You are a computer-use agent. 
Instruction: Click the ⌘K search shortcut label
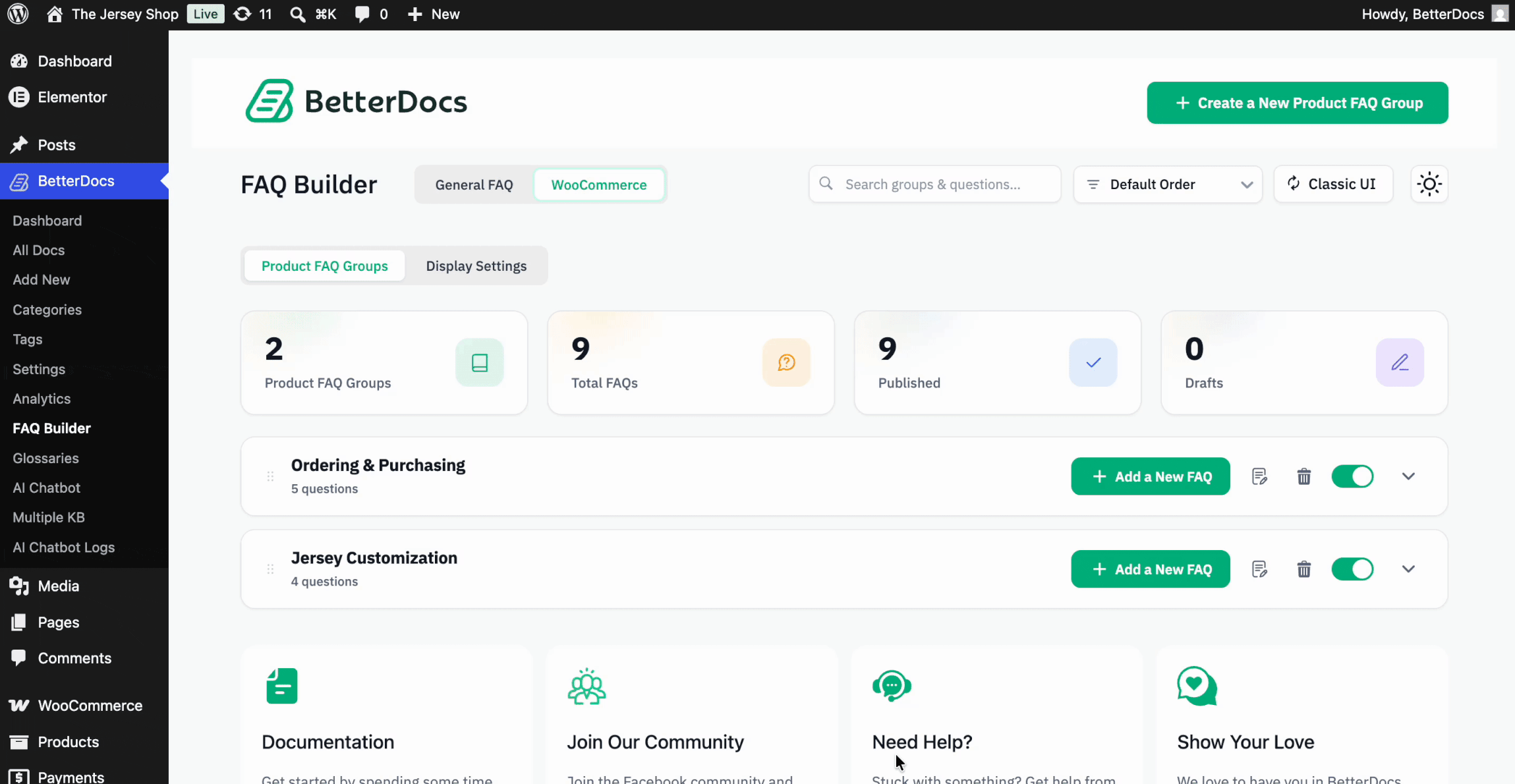click(x=326, y=14)
